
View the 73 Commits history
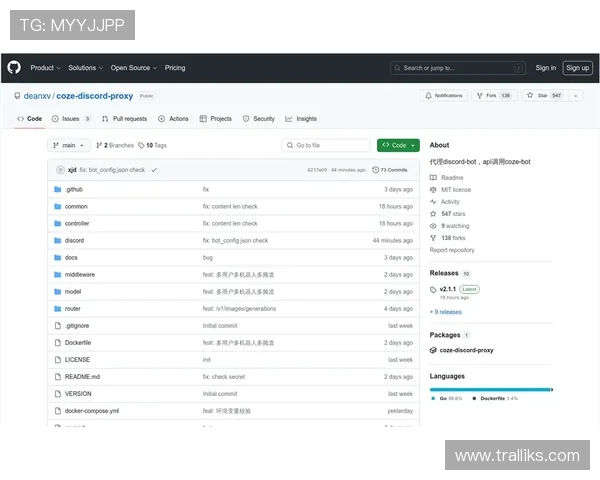[x=390, y=170]
